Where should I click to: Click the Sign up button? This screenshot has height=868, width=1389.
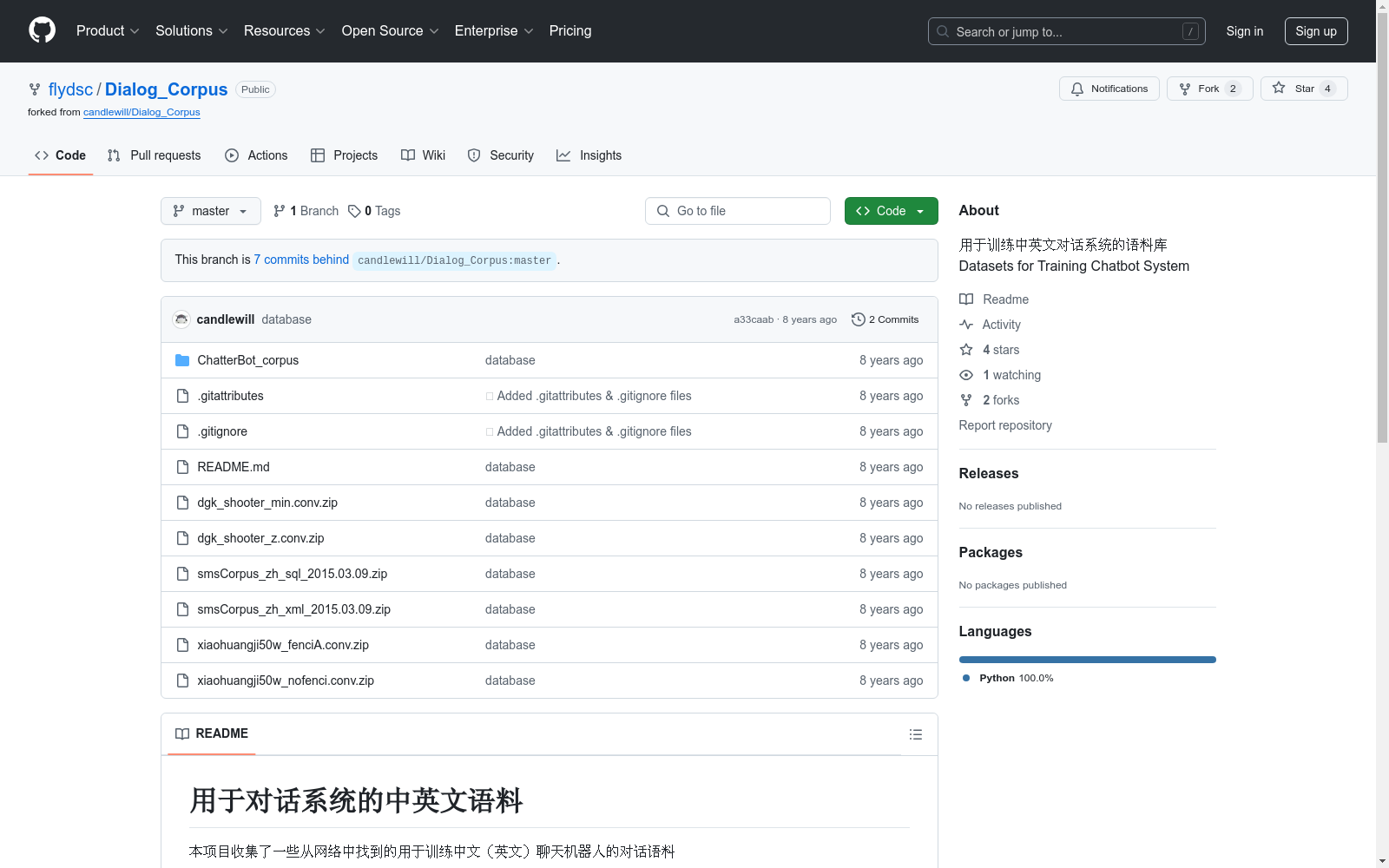click(1316, 31)
